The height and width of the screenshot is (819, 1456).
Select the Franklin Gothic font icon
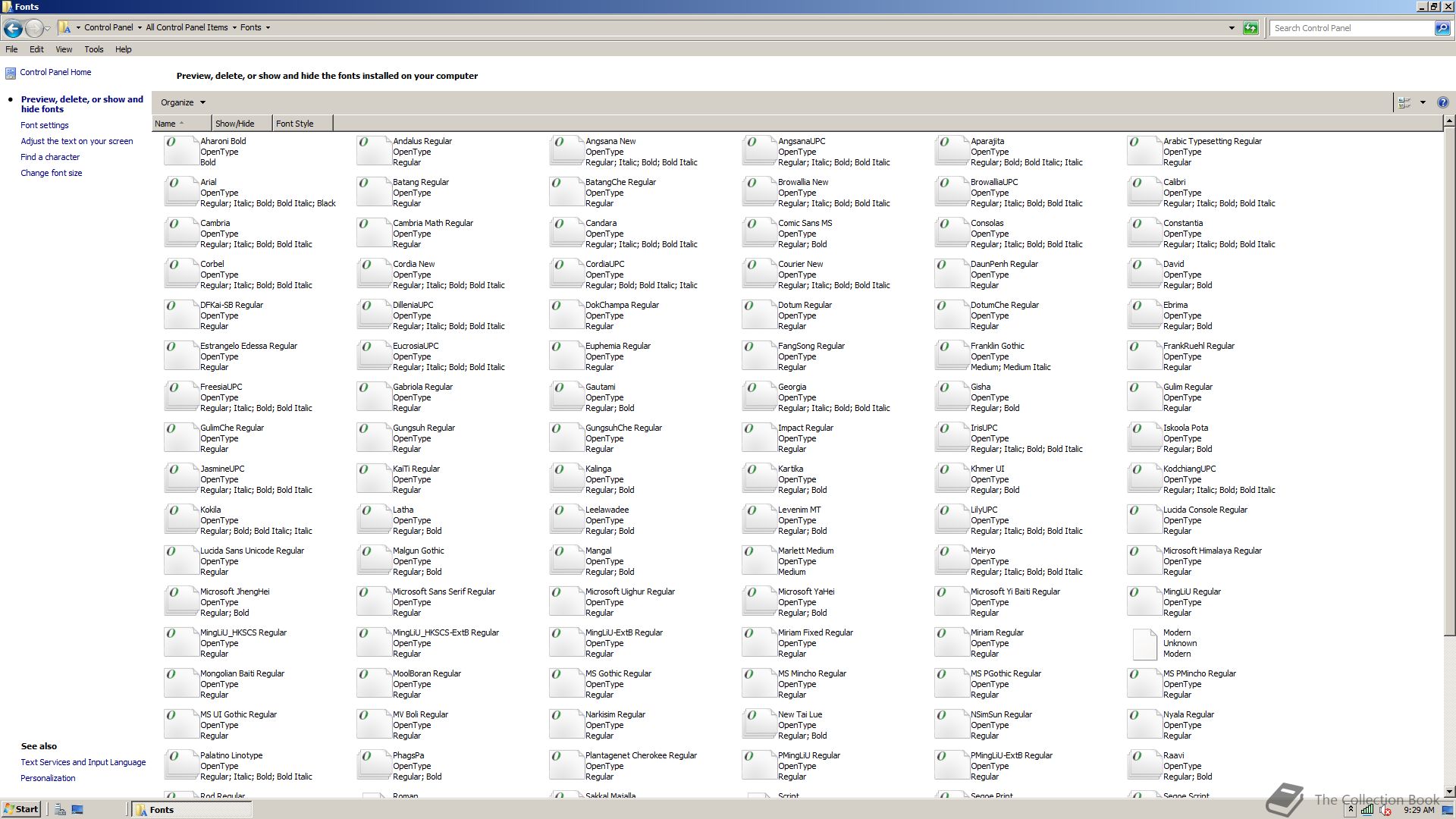click(951, 356)
